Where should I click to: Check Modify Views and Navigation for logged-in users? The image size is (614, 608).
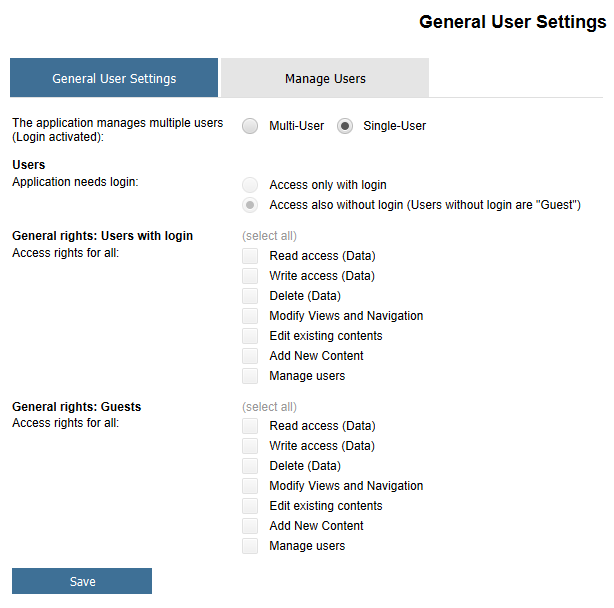coord(250,316)
